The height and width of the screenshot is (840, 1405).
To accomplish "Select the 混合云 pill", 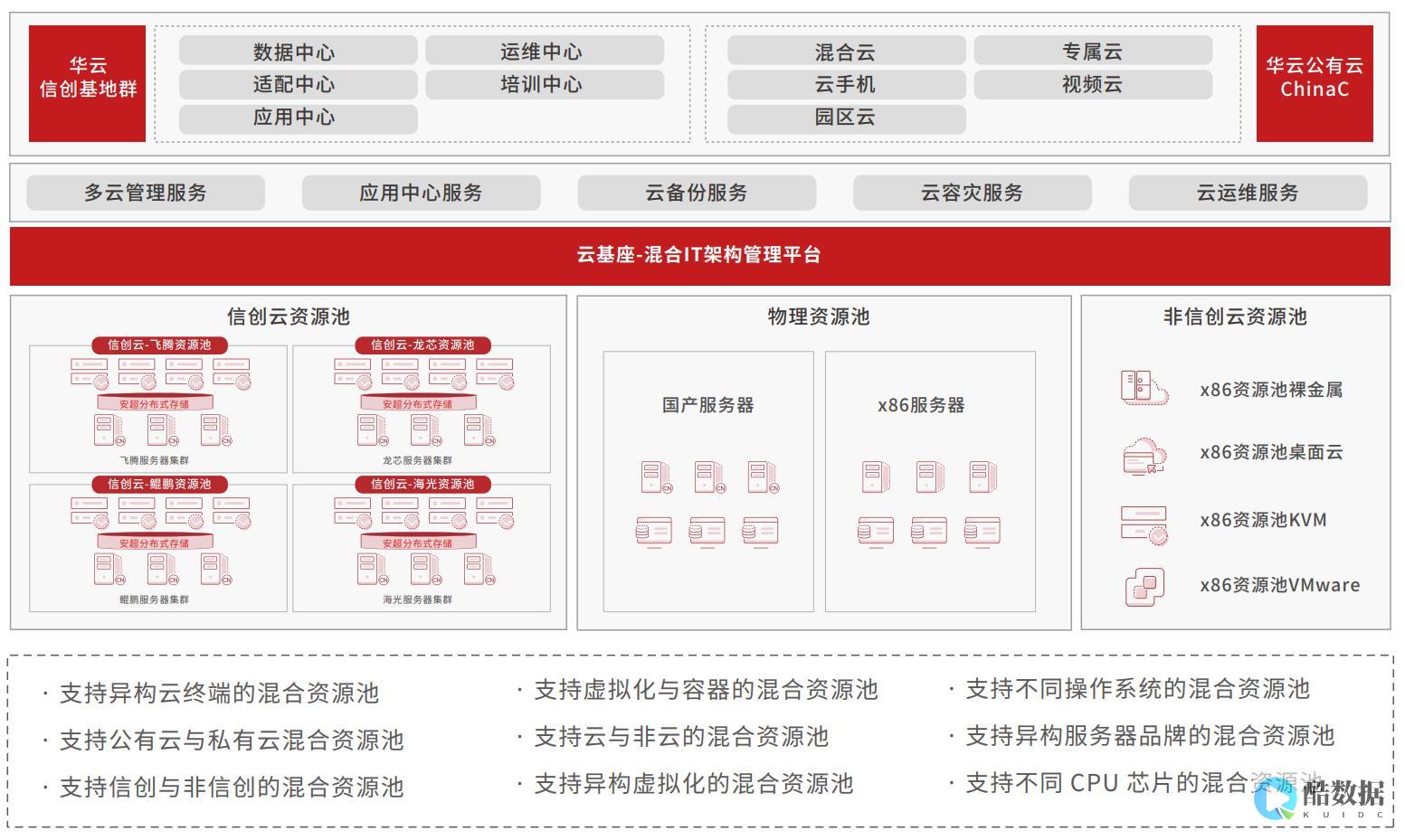I will 846,52.
